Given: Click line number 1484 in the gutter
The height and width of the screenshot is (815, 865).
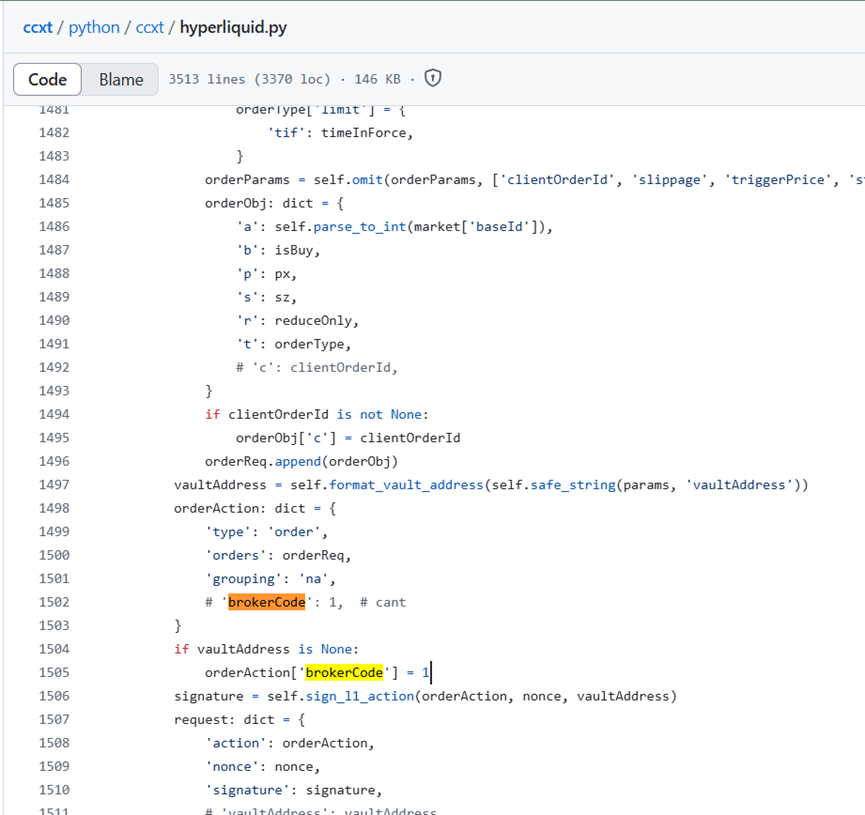Looking at the screenshot, I should click(x=53, y=180).
